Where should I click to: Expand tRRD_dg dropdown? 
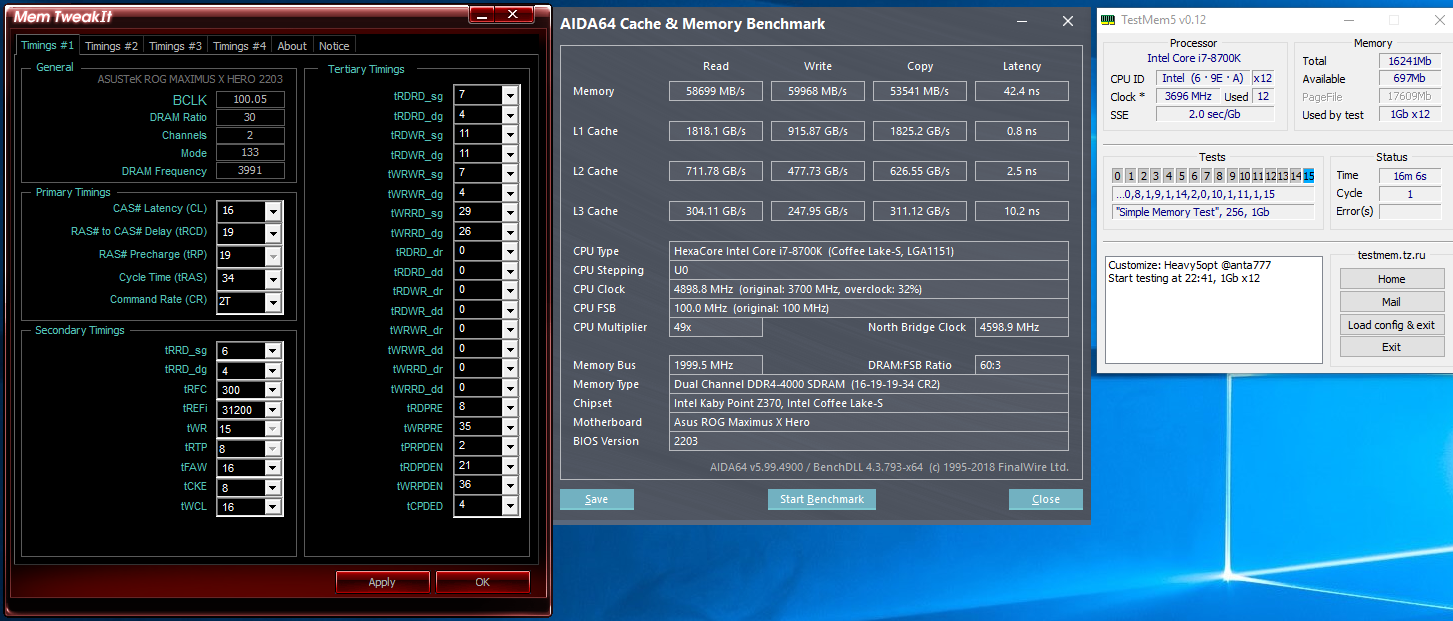[273, 371]
